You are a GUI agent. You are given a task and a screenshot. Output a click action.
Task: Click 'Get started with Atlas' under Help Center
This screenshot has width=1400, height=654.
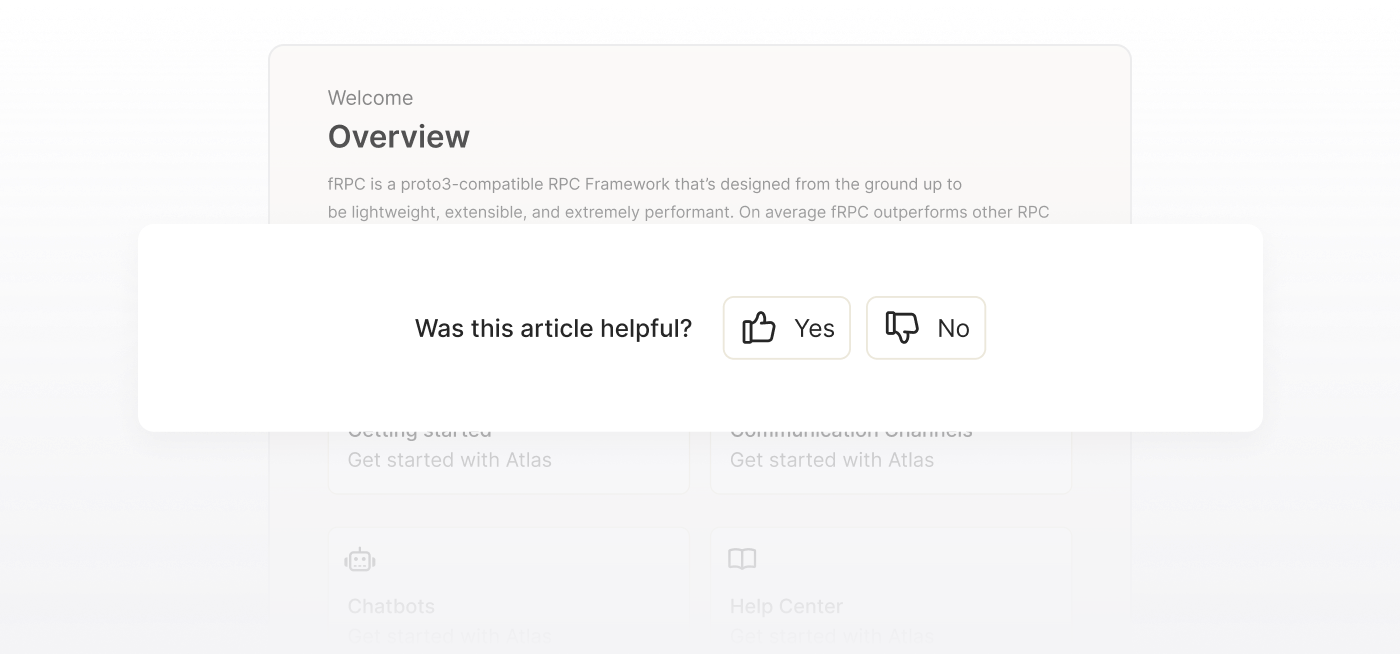click(832, 635)
